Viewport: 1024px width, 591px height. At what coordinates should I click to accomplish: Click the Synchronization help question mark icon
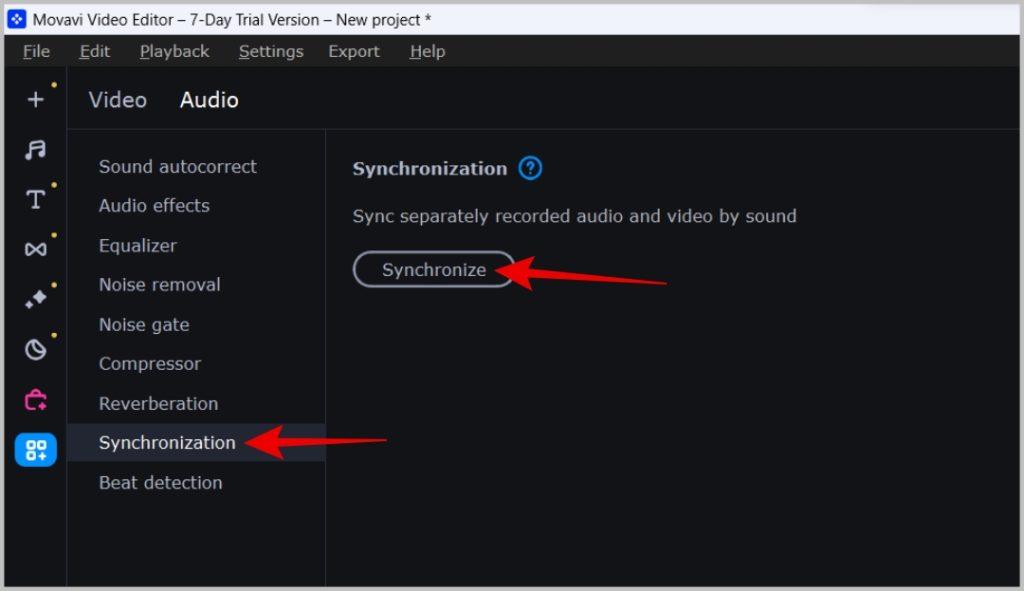click(530, 168)
